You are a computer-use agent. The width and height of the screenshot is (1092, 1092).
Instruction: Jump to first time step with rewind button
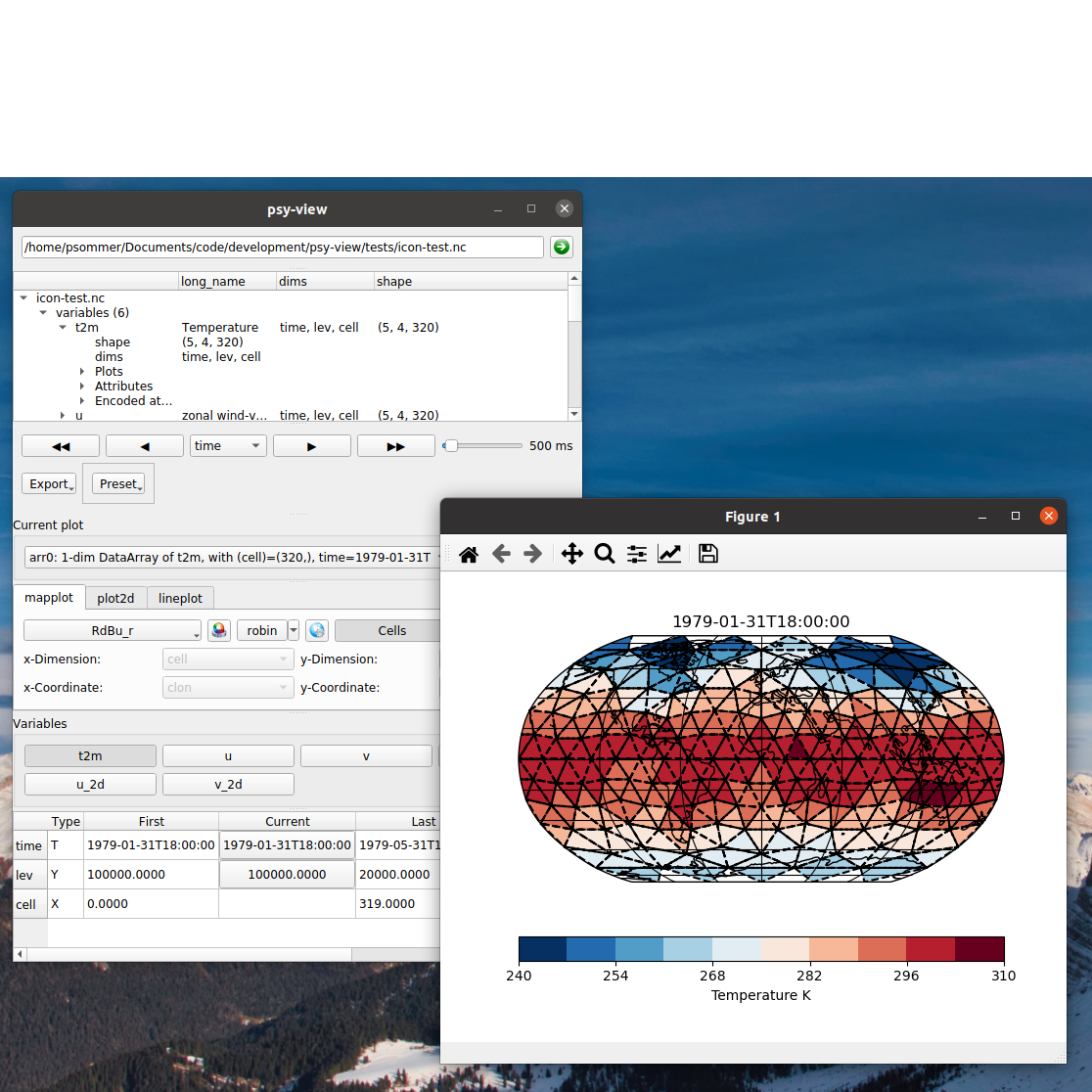pos(61,446)
